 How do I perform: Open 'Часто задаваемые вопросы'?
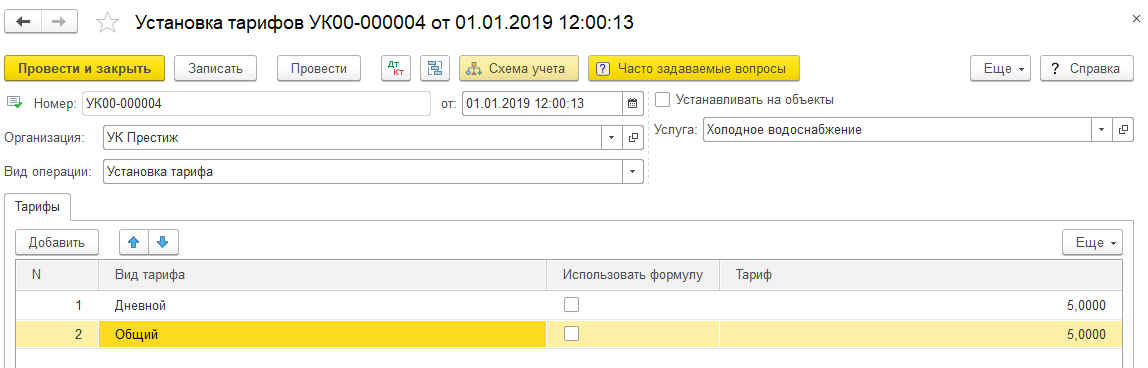click(693, 69)
